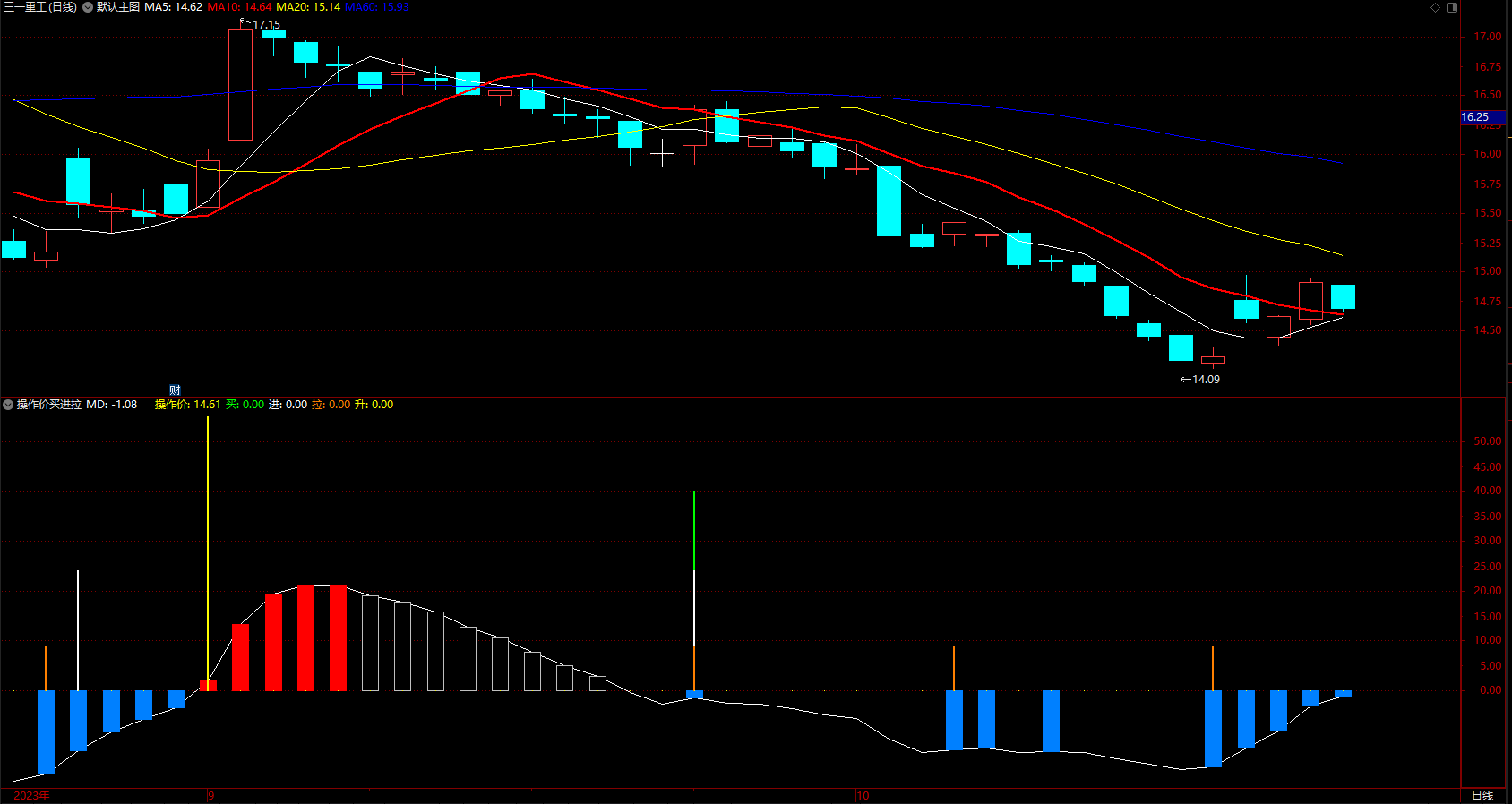This screenshot has height=804, width=1512.
Task: Click the 三一重工(日线) stock title
Action: tap(40, 7)
